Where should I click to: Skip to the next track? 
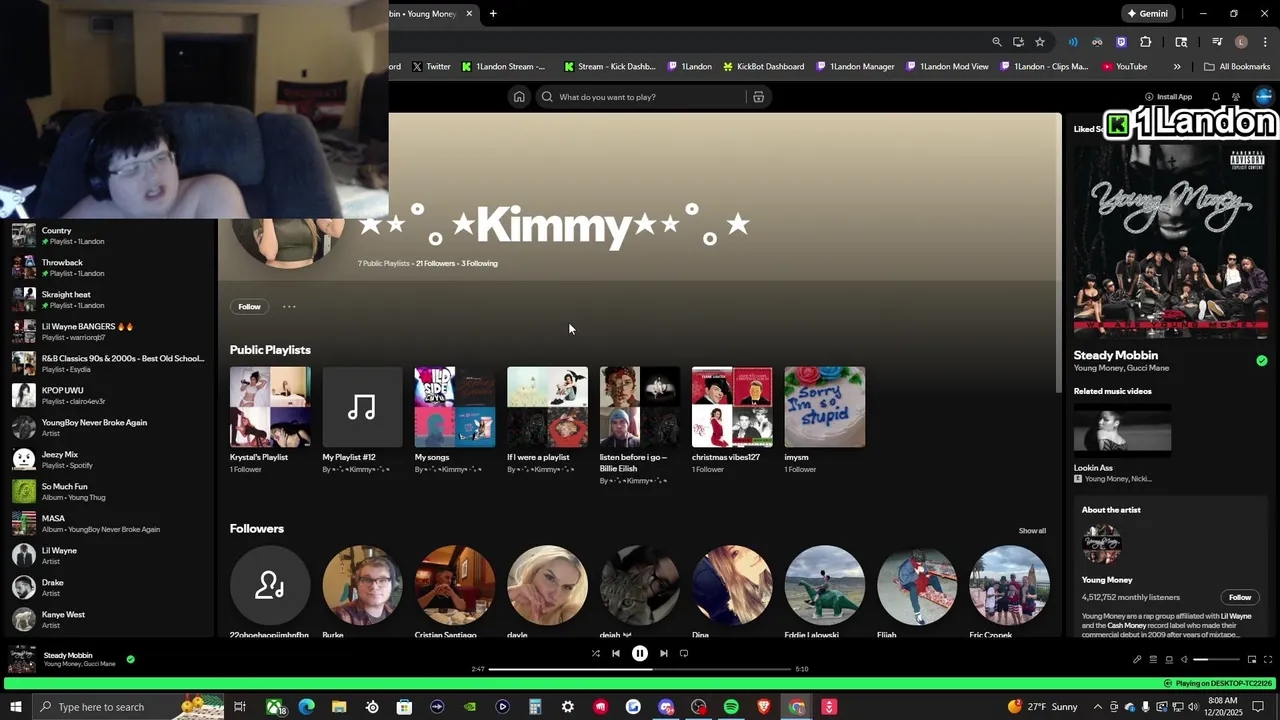663,653
